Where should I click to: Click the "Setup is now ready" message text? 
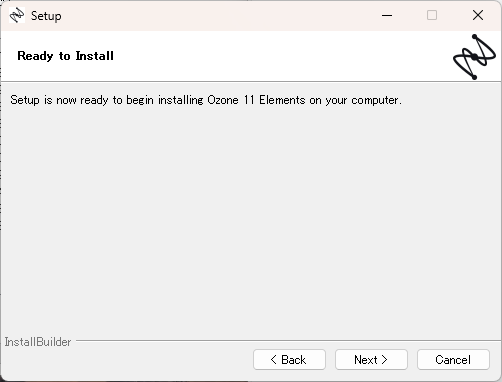(206, 100)
